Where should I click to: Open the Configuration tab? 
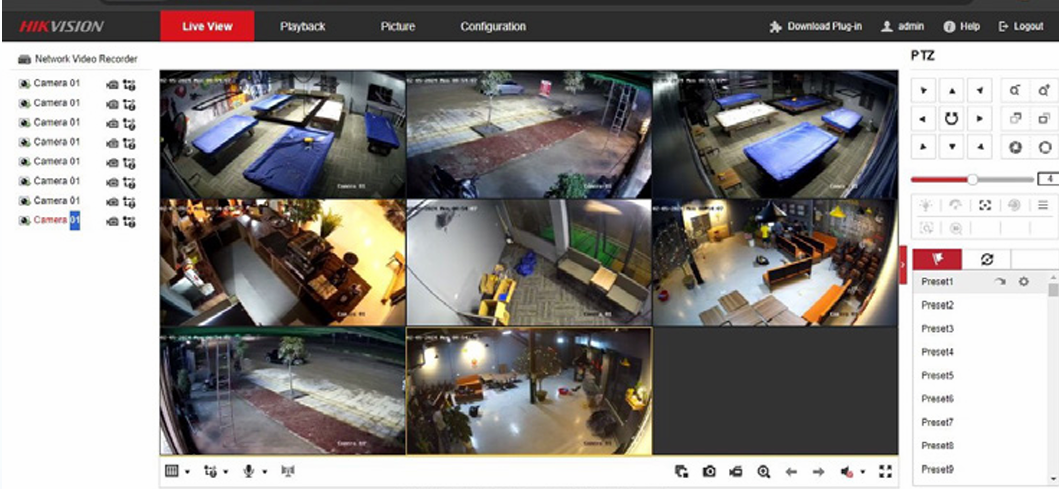(x=492, y=27)
